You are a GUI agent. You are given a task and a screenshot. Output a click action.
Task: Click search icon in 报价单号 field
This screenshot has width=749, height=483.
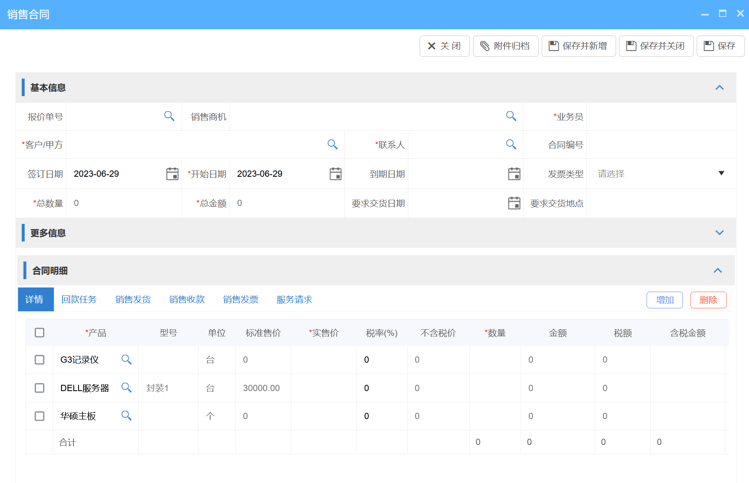tap(169, 116)
